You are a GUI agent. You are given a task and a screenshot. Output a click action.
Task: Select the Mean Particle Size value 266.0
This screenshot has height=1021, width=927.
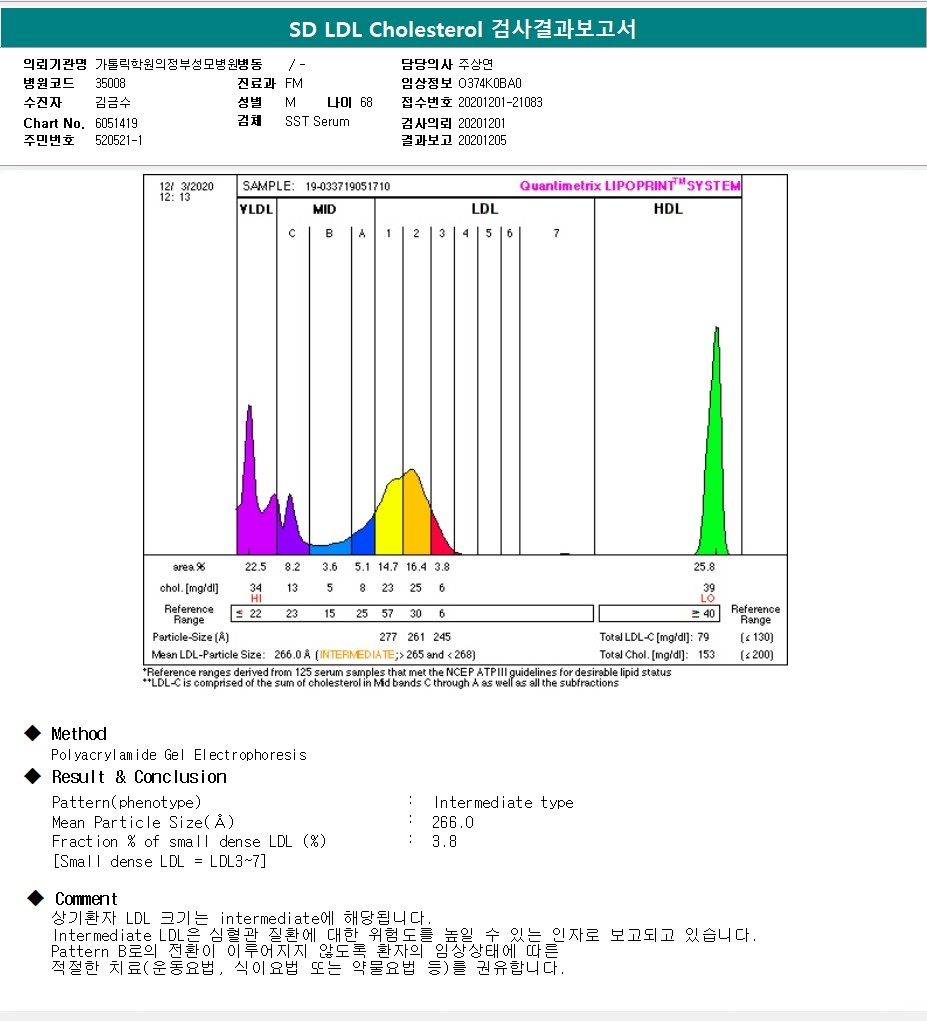coord(453,822)
